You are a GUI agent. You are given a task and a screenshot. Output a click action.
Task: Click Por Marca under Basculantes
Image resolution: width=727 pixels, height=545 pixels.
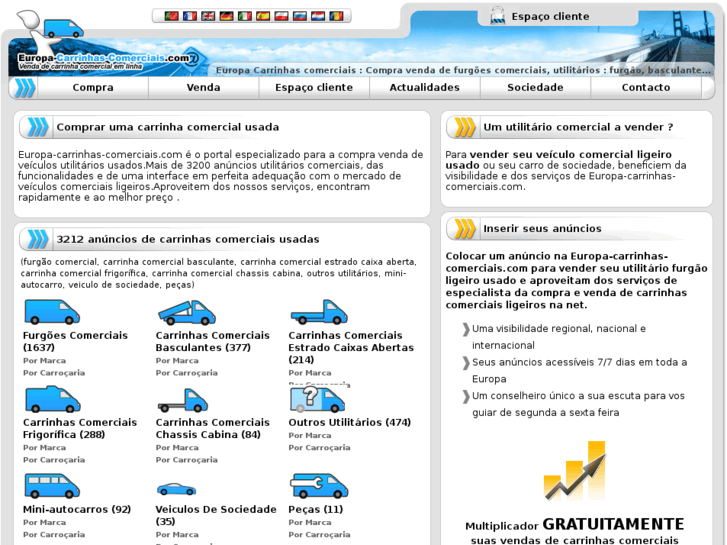point(177,360)
